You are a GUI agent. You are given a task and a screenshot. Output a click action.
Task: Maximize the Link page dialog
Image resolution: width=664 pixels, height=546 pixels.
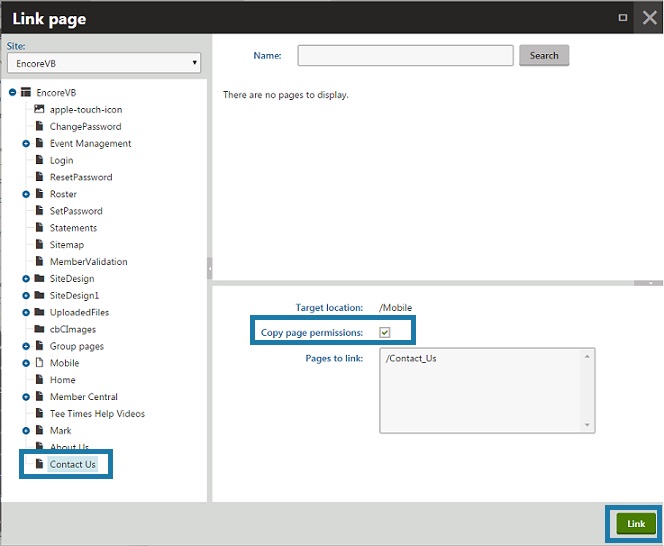click(x=623, y=17)
